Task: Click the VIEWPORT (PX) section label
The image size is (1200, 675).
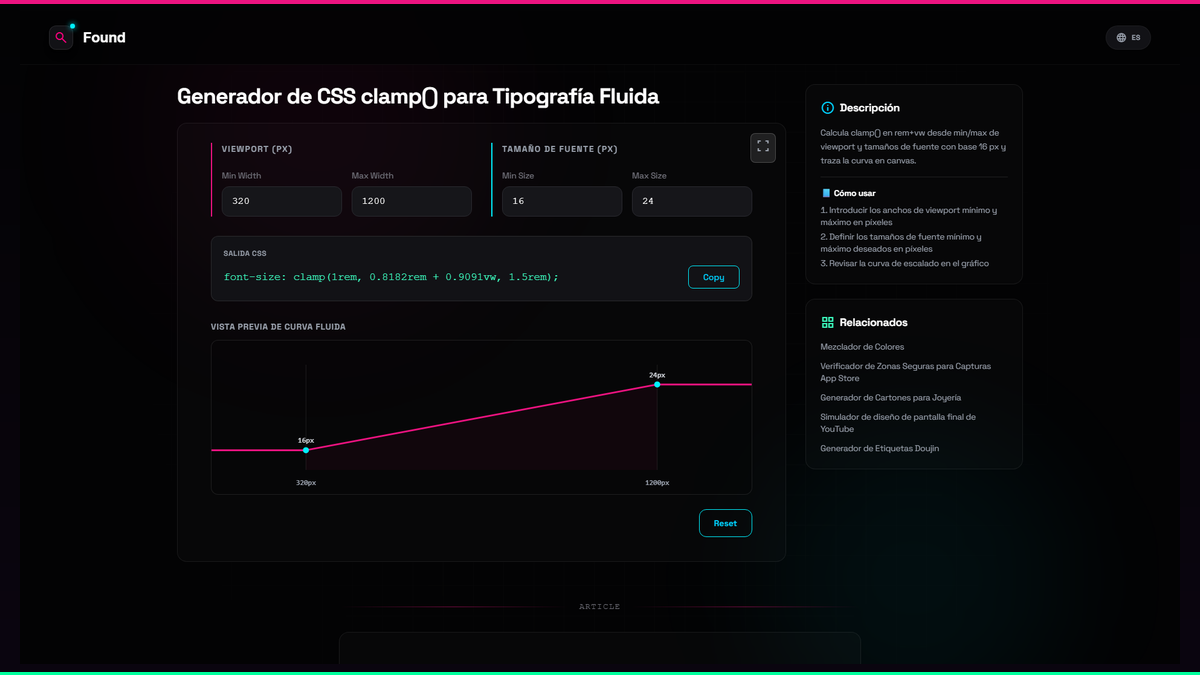Action: point(257,149)
